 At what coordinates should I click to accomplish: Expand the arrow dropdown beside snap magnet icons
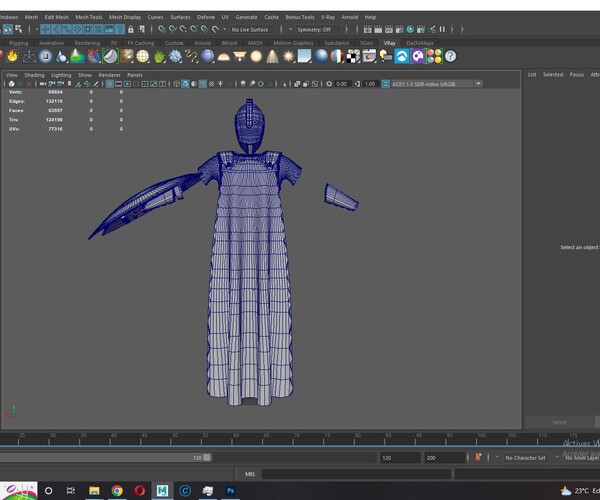click(225, 29)
